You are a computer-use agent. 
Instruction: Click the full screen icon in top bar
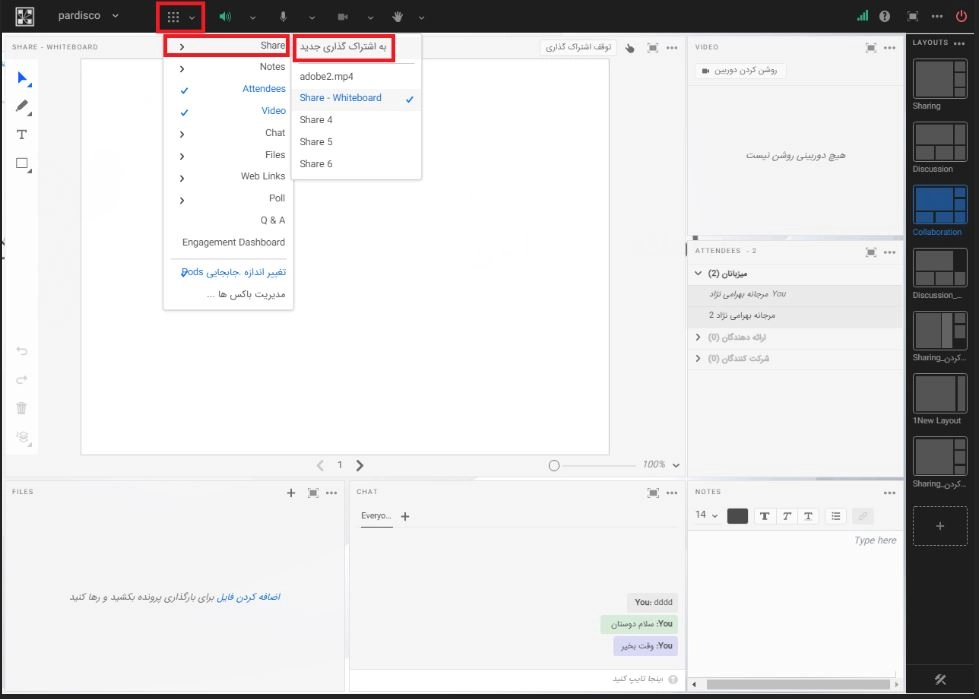point(912,17)
